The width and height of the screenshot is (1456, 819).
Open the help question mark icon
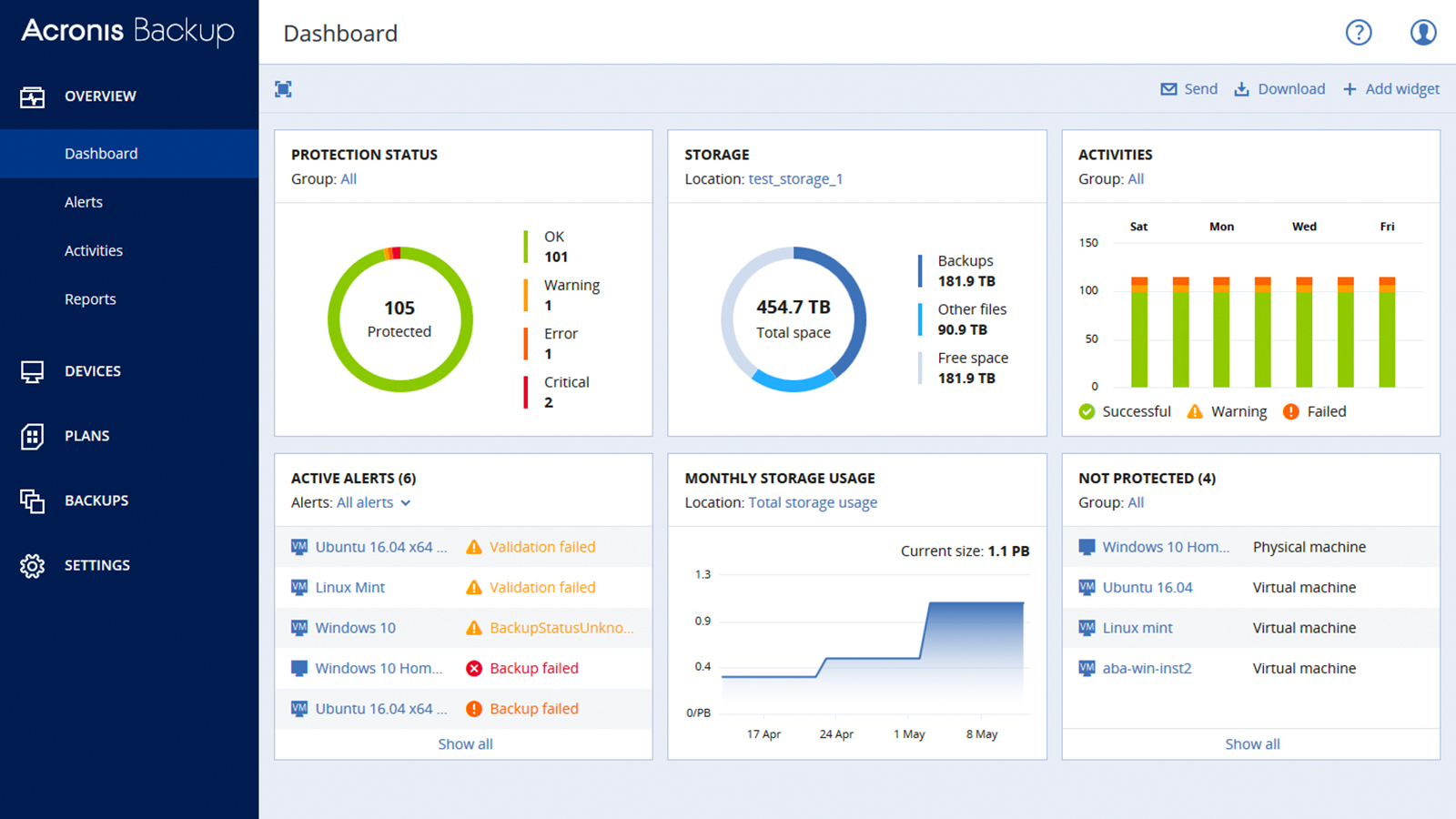1359,32
